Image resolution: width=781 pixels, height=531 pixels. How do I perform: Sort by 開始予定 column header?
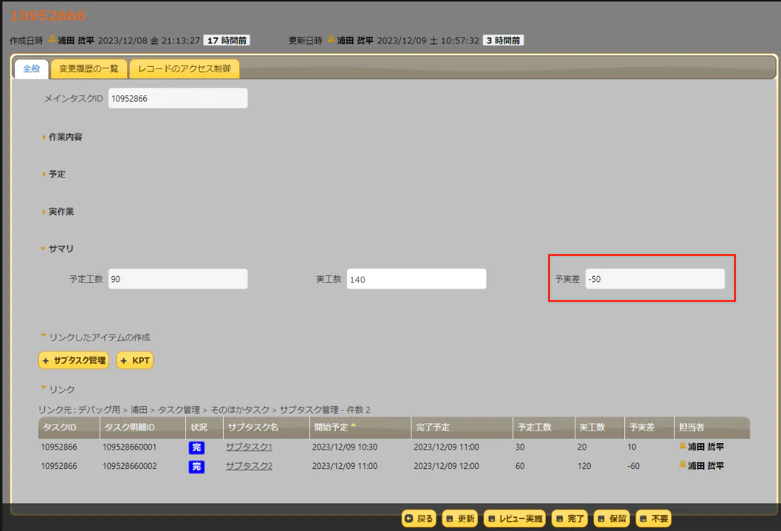360,427
